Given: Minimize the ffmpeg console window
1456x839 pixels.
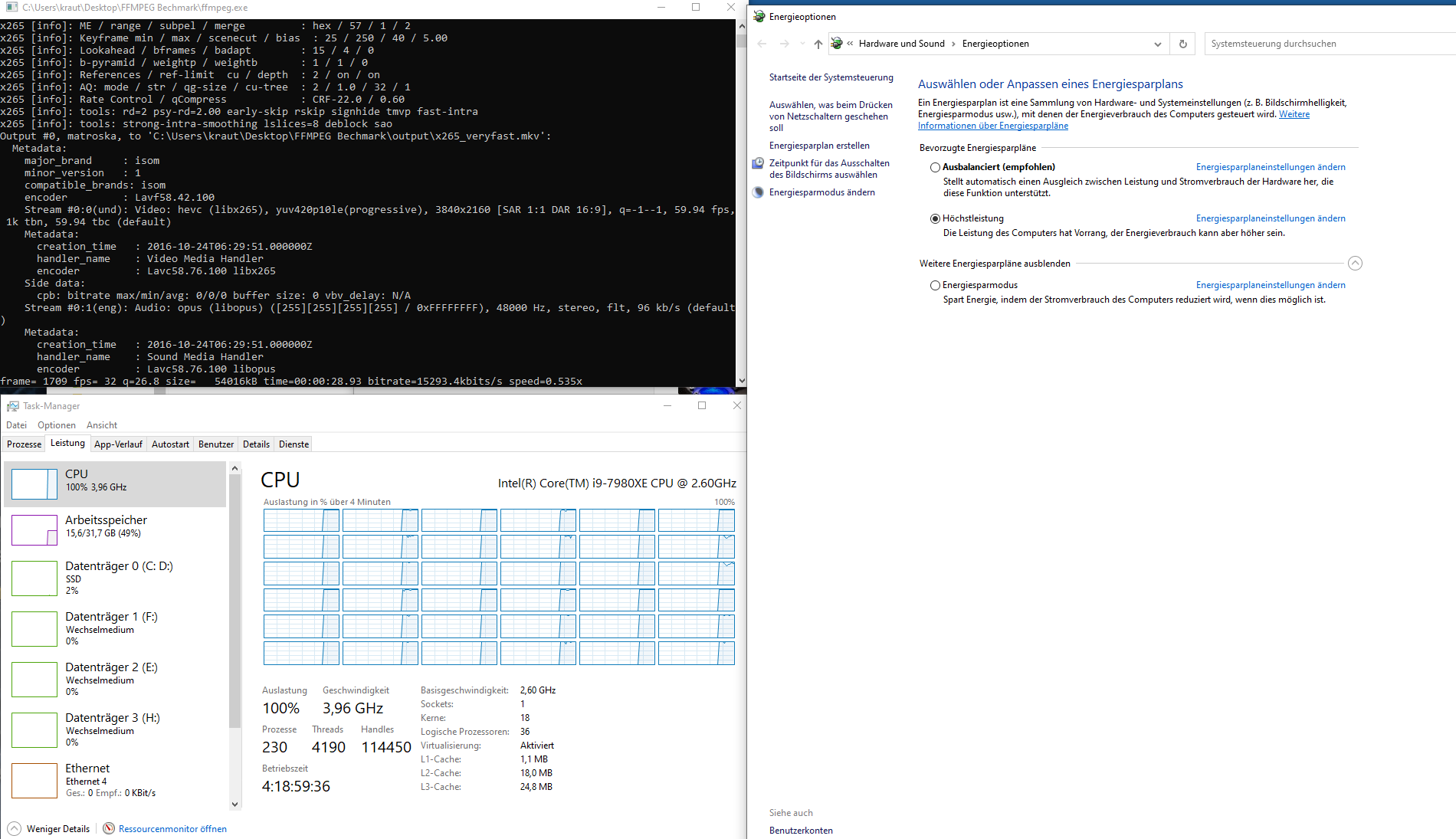Looking at the screenshot, I should tap(662, 8).
